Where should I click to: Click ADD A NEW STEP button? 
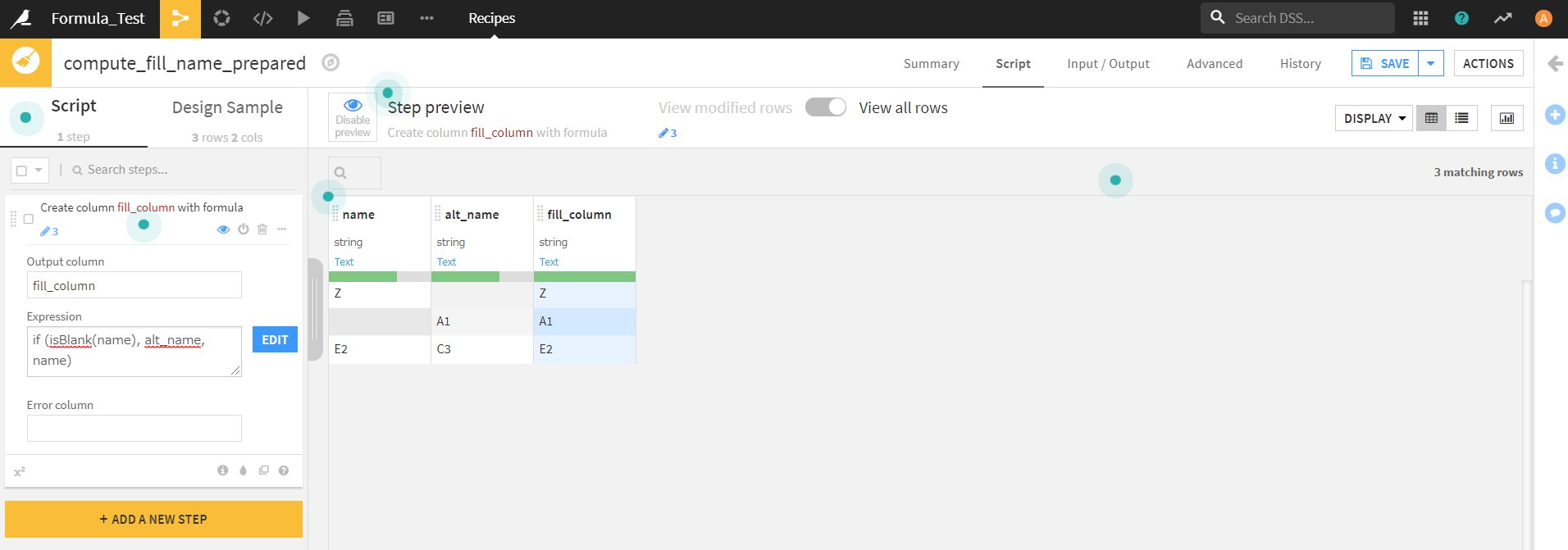pos(153,519)
